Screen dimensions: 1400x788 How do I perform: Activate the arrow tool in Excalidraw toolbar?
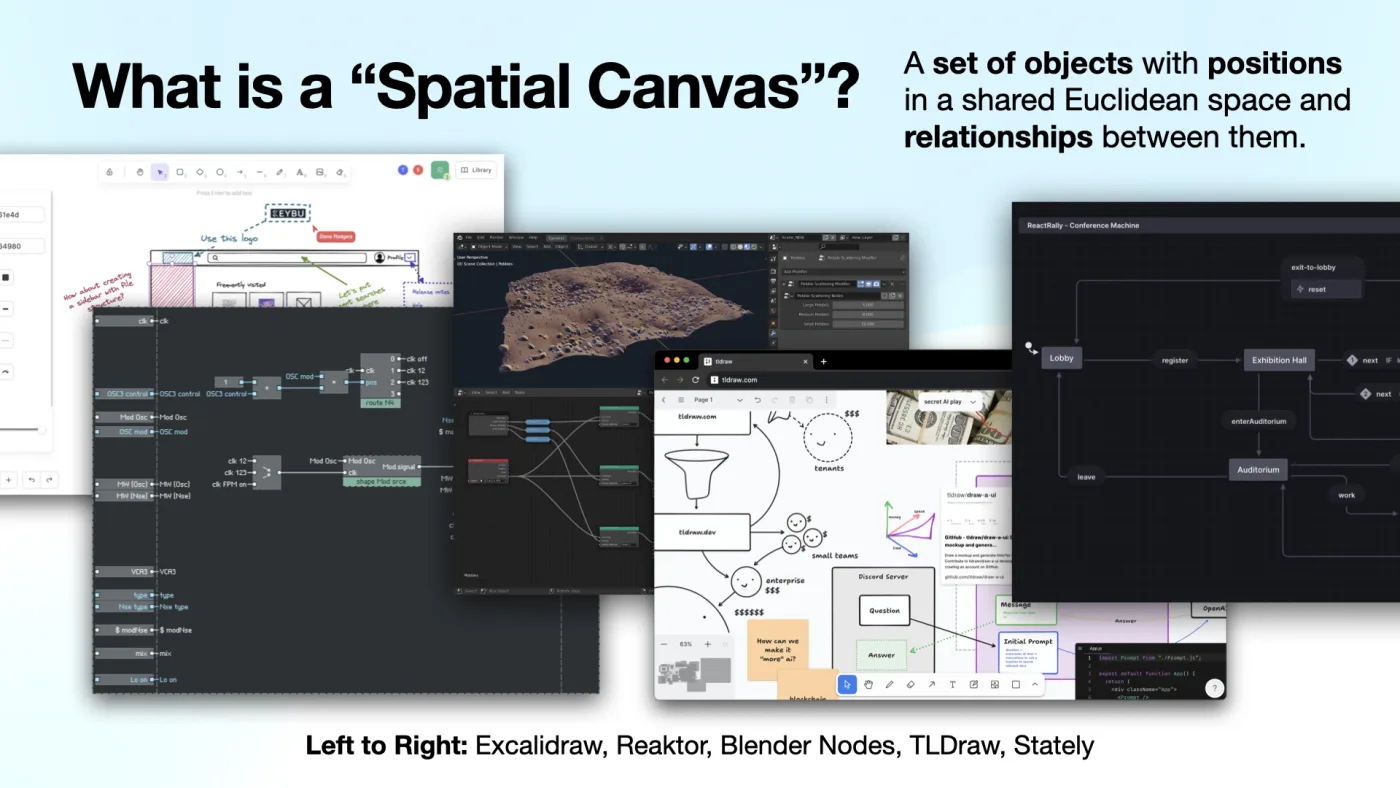click(241, 172)
